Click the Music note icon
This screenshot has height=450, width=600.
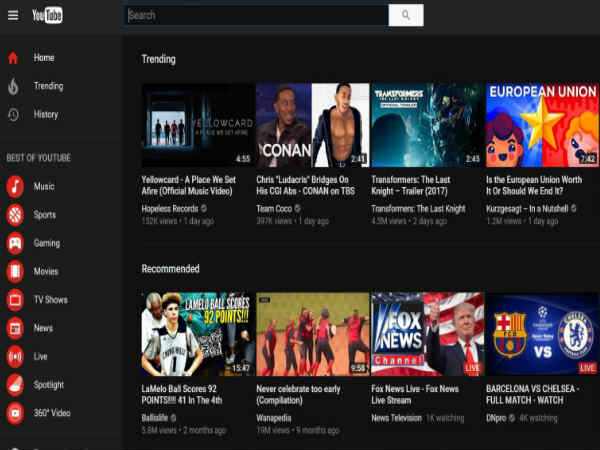click(15, 186)
